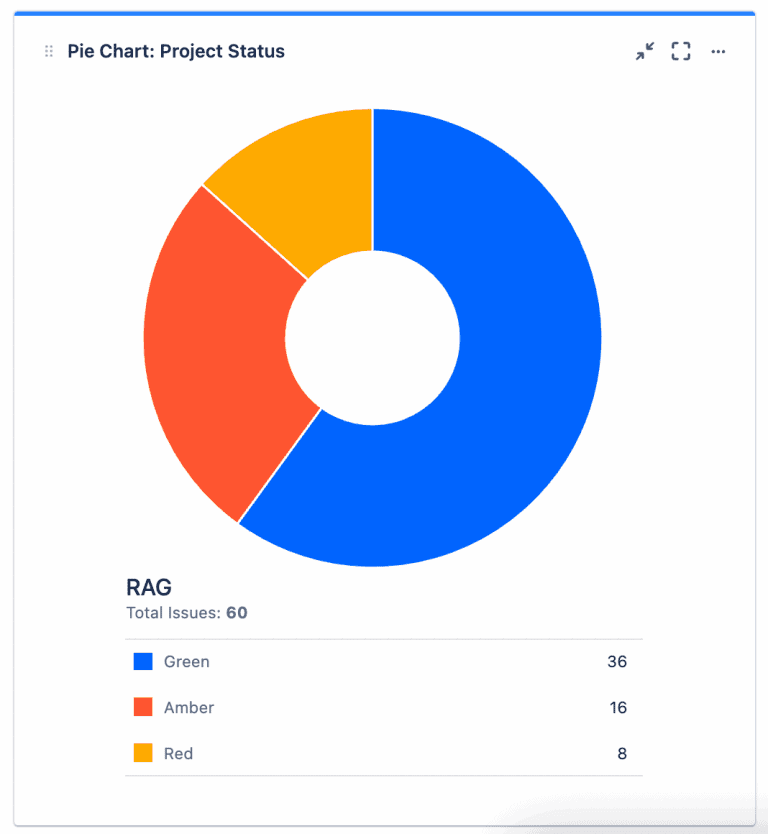Click the yellow Red legend swatch

pyautogui.click(x=143, y=754)
